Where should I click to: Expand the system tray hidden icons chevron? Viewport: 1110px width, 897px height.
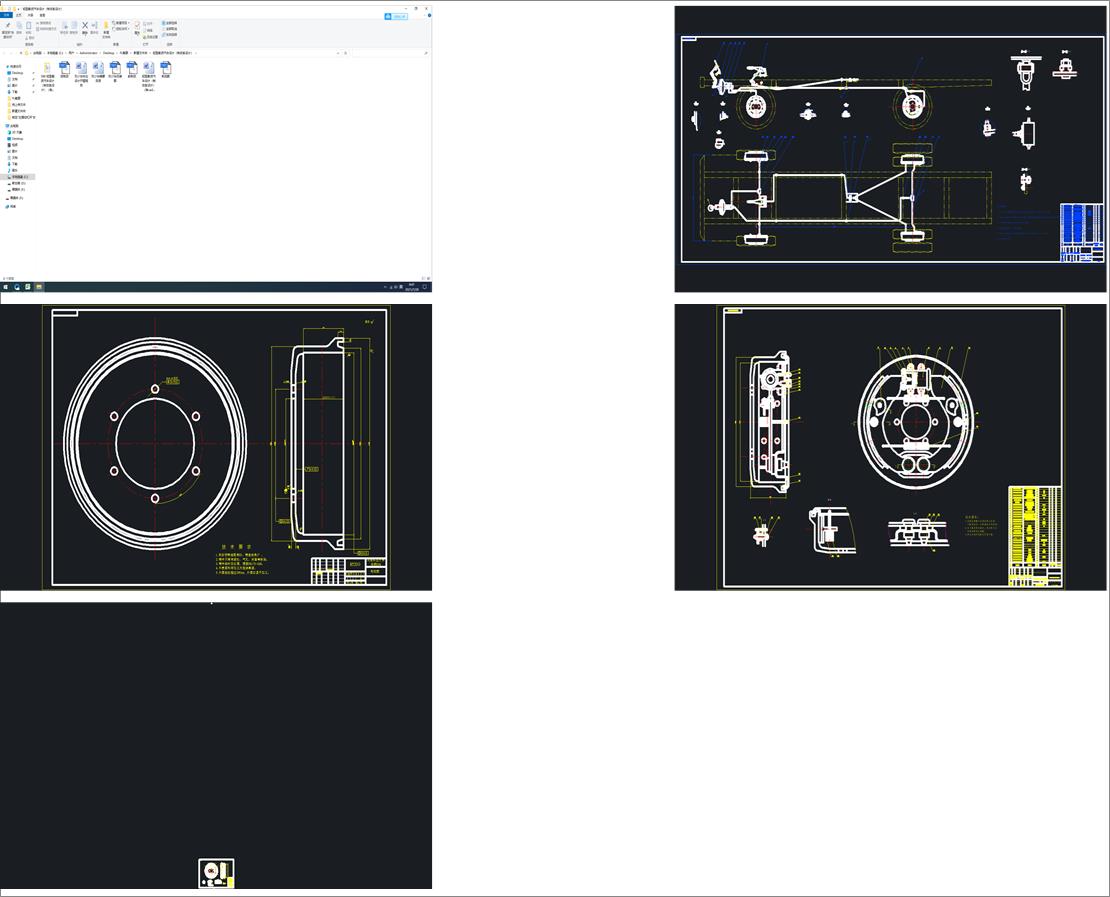[385, 287]
